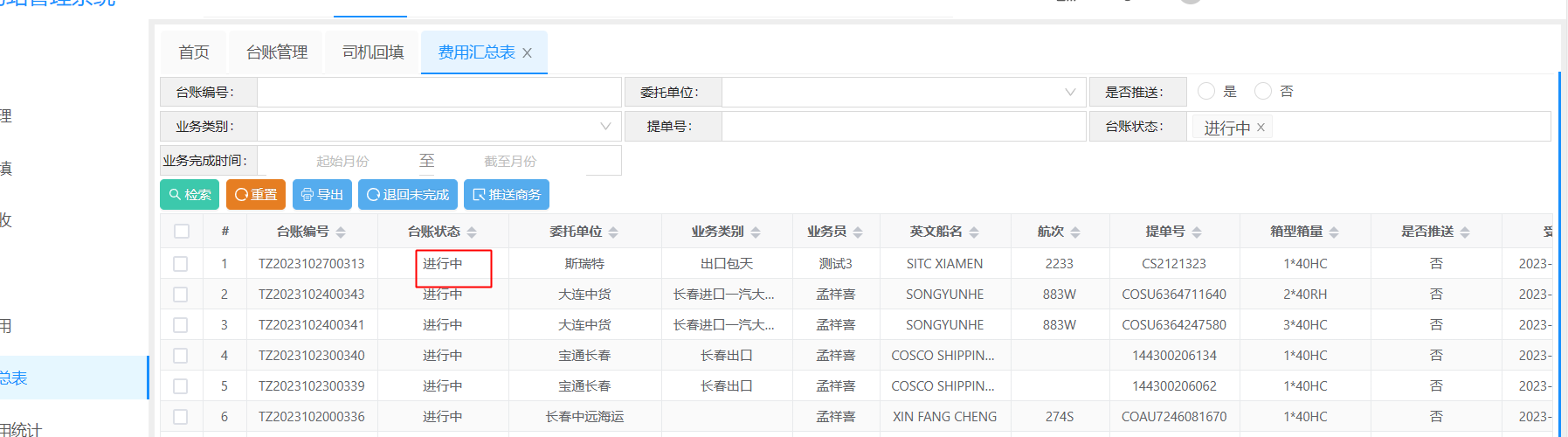This screenshot has width=1568, height=437.
Task: Remove the 进行中 status filter tag
Action: (x=1261, y=128)
